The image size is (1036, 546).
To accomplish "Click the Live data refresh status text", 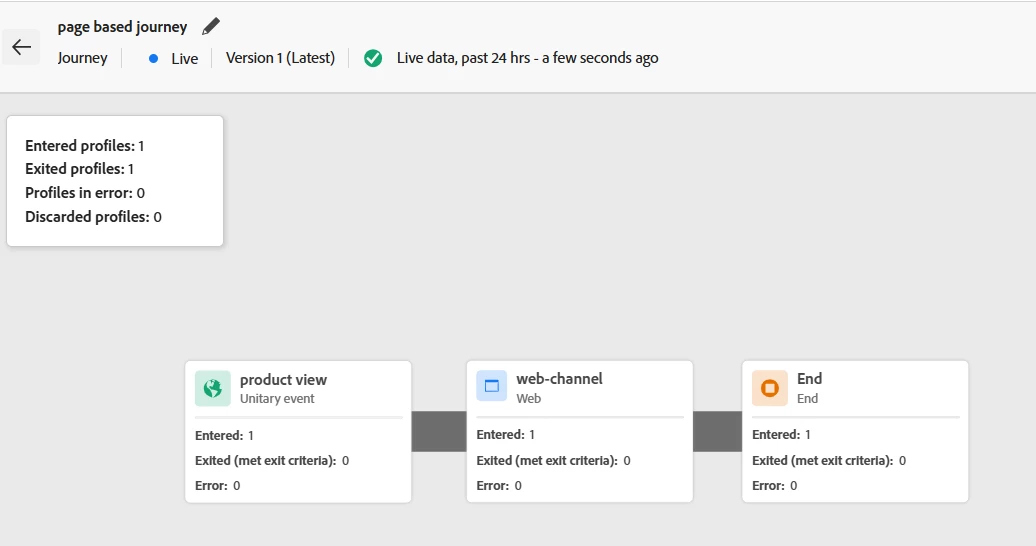I will (527, 58).
